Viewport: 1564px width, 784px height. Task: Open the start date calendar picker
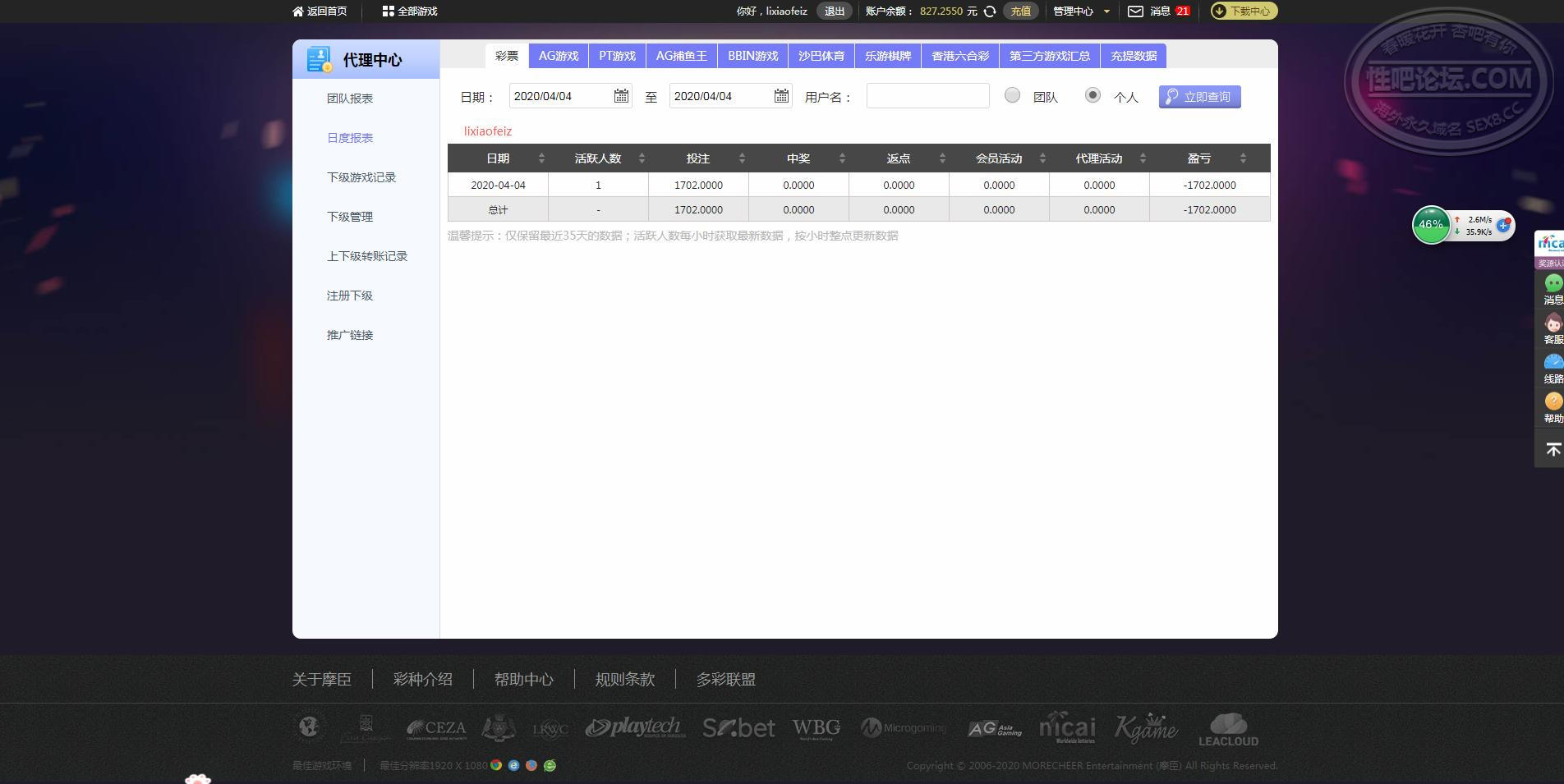621,96
